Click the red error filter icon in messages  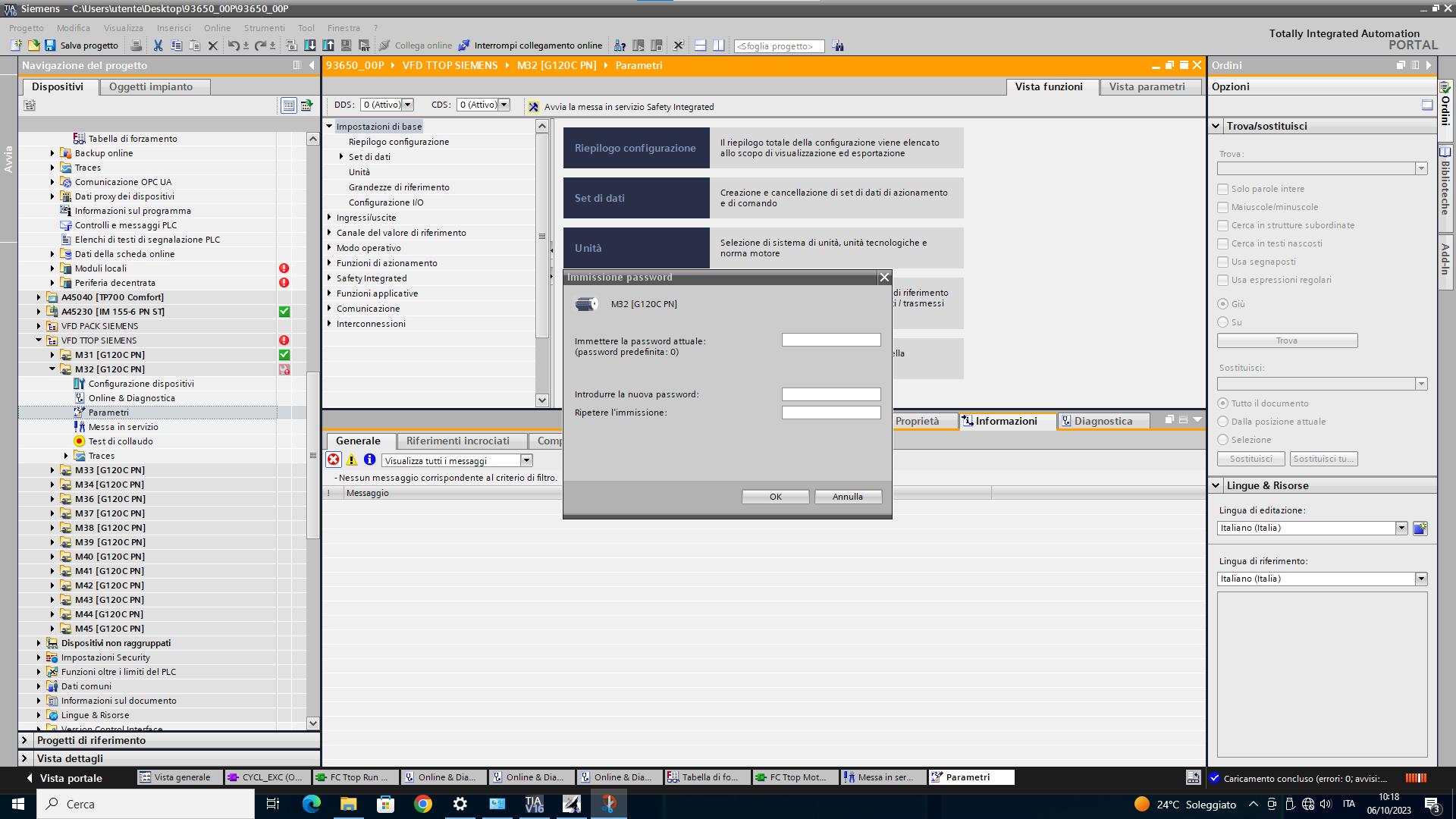click(x=334, y=460)
